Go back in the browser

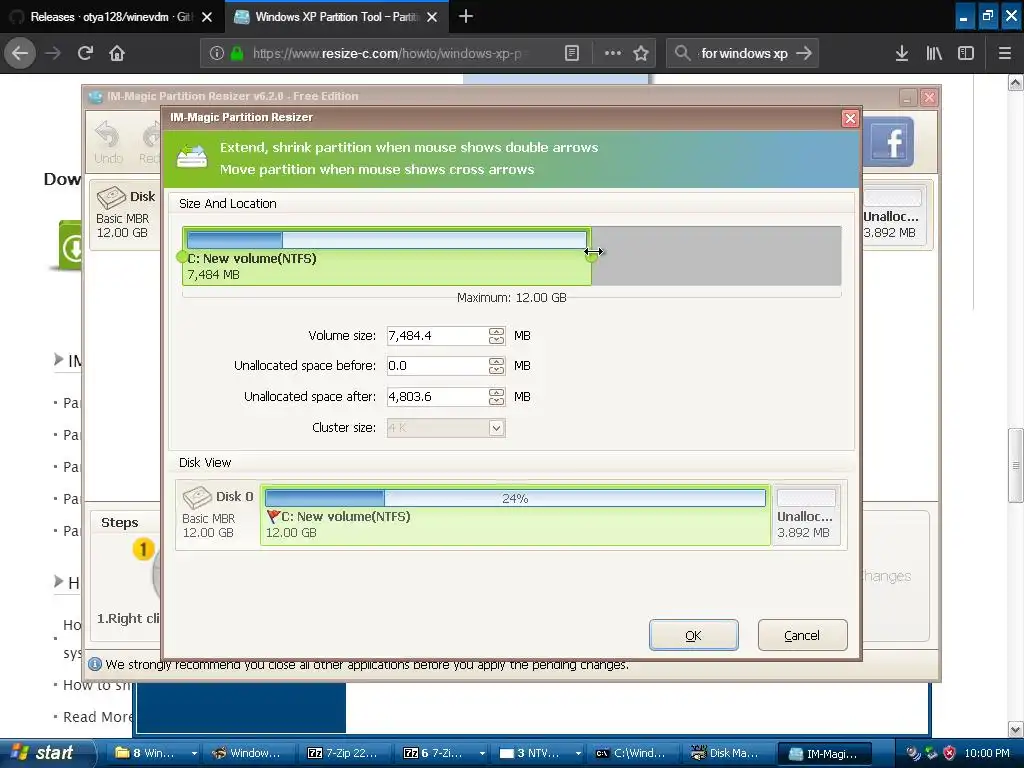(x=20, y=53)
